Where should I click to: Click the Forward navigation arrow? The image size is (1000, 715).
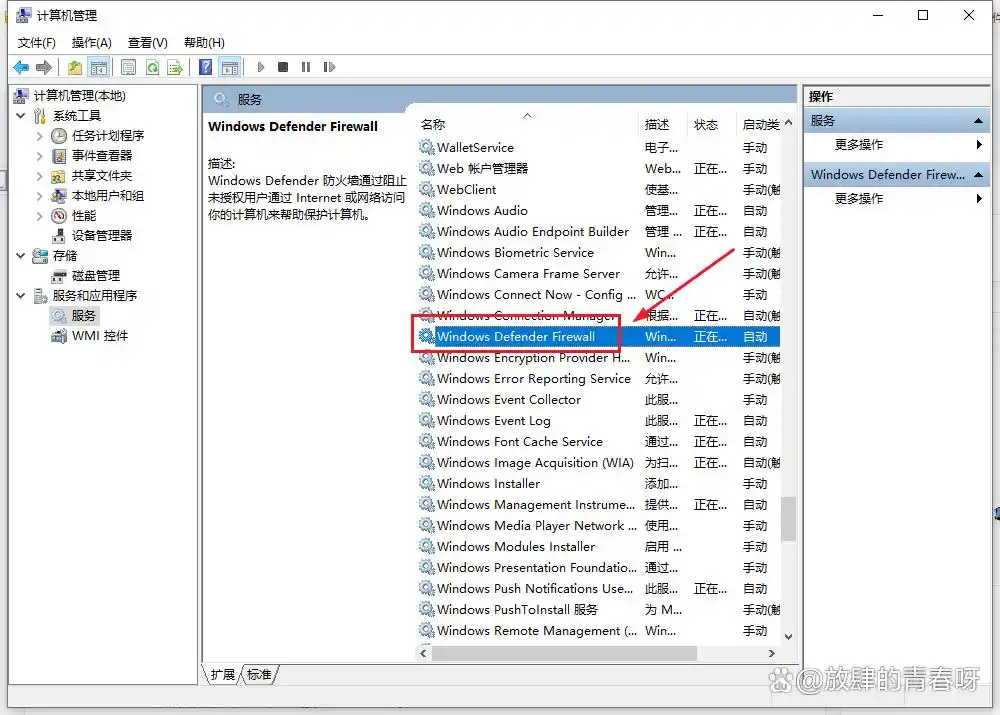point(43,67)
